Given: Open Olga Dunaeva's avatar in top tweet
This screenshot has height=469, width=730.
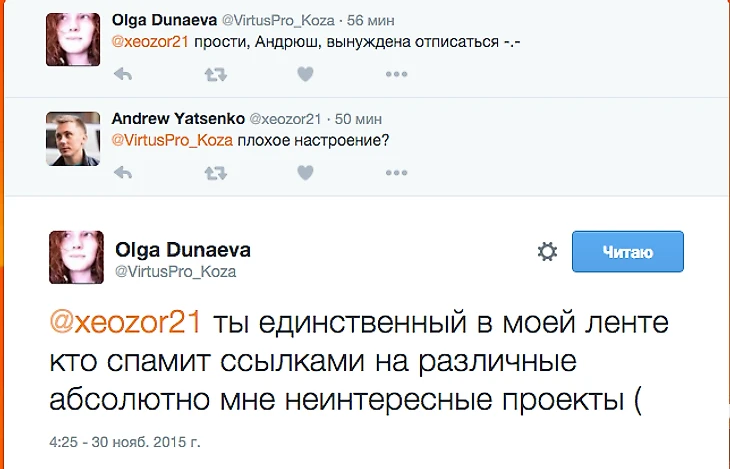Looking at the screenshot, I should click(x=72, y=40).
